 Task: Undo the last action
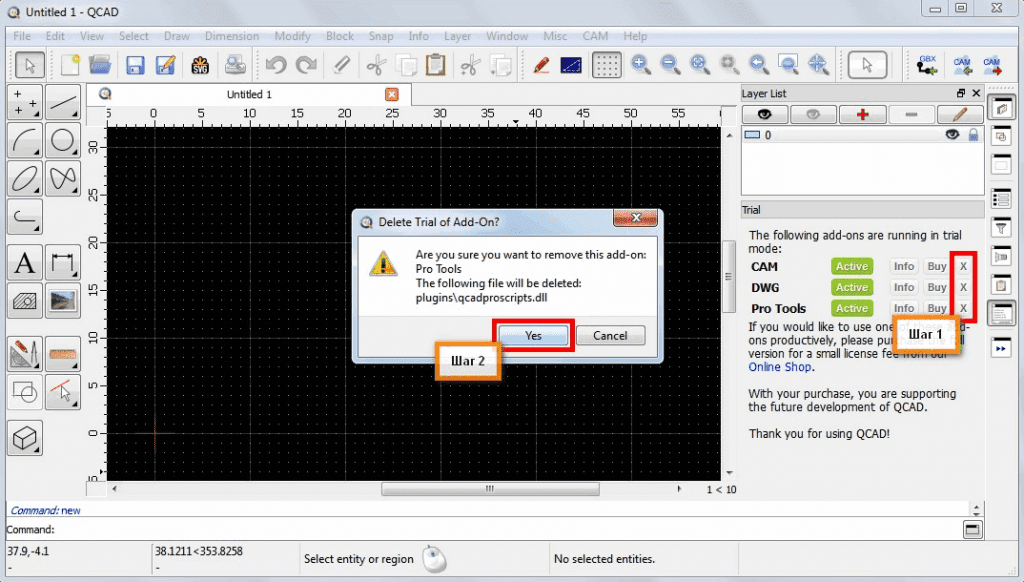[276, 65]
